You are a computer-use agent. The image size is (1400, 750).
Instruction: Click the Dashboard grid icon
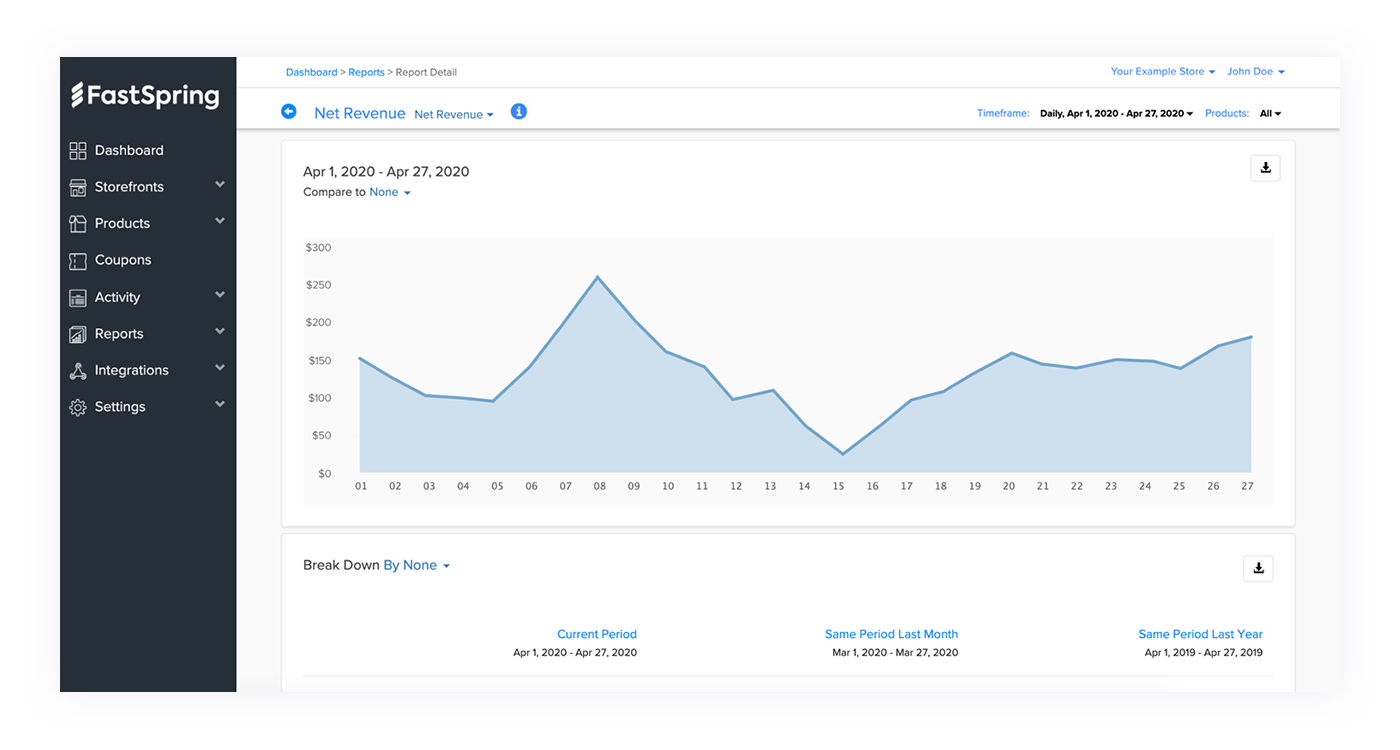pos(78,151)
